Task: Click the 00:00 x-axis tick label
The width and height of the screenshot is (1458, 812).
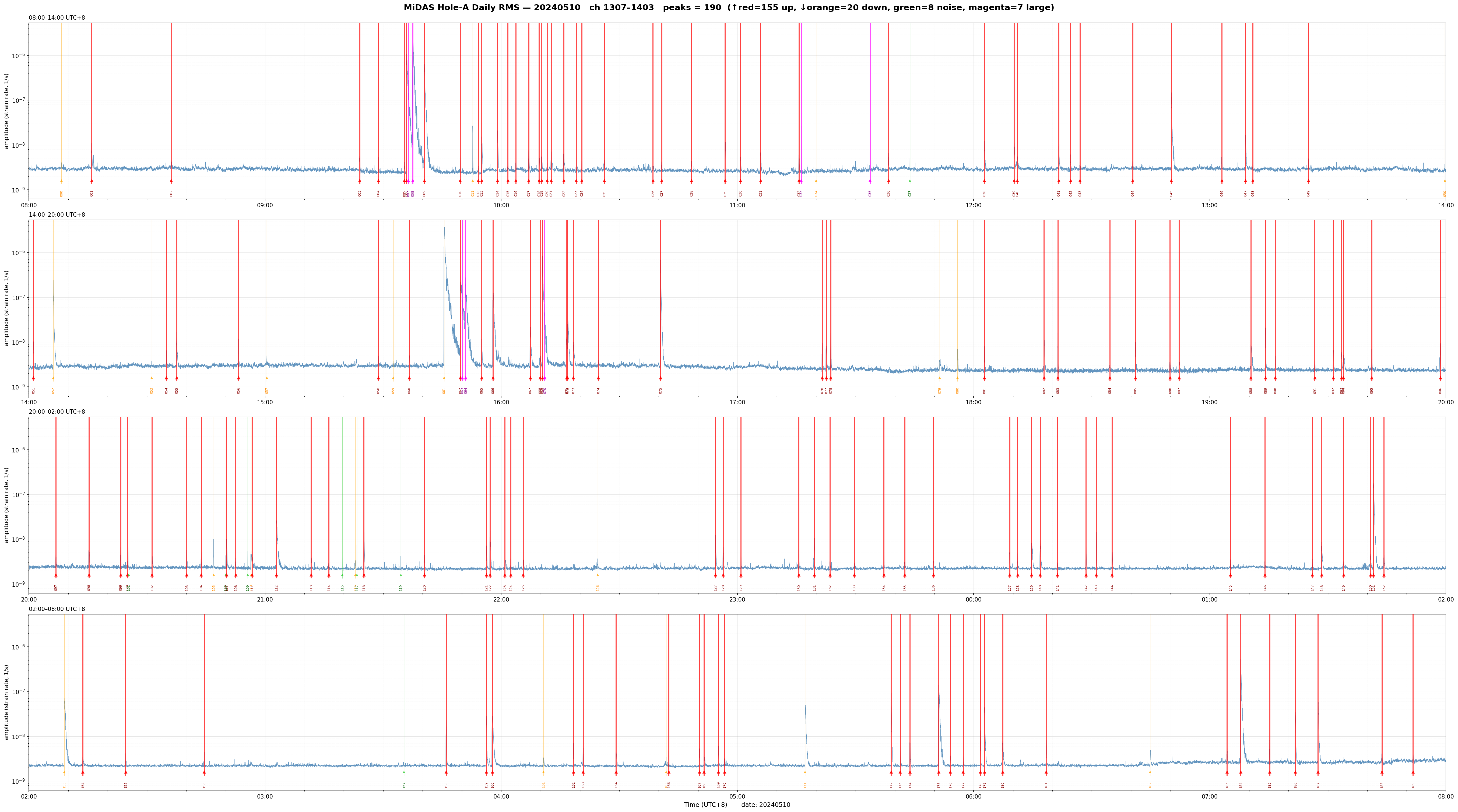Action: coord(974,600)
